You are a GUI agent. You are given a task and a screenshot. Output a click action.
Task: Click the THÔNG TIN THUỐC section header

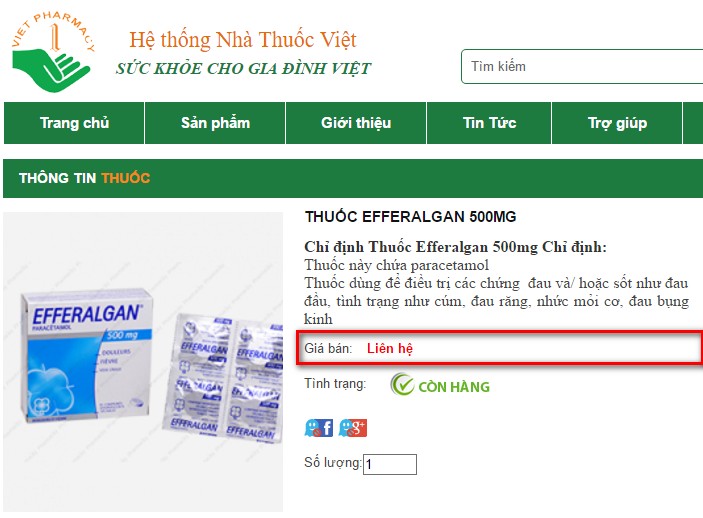pos(84,178)
